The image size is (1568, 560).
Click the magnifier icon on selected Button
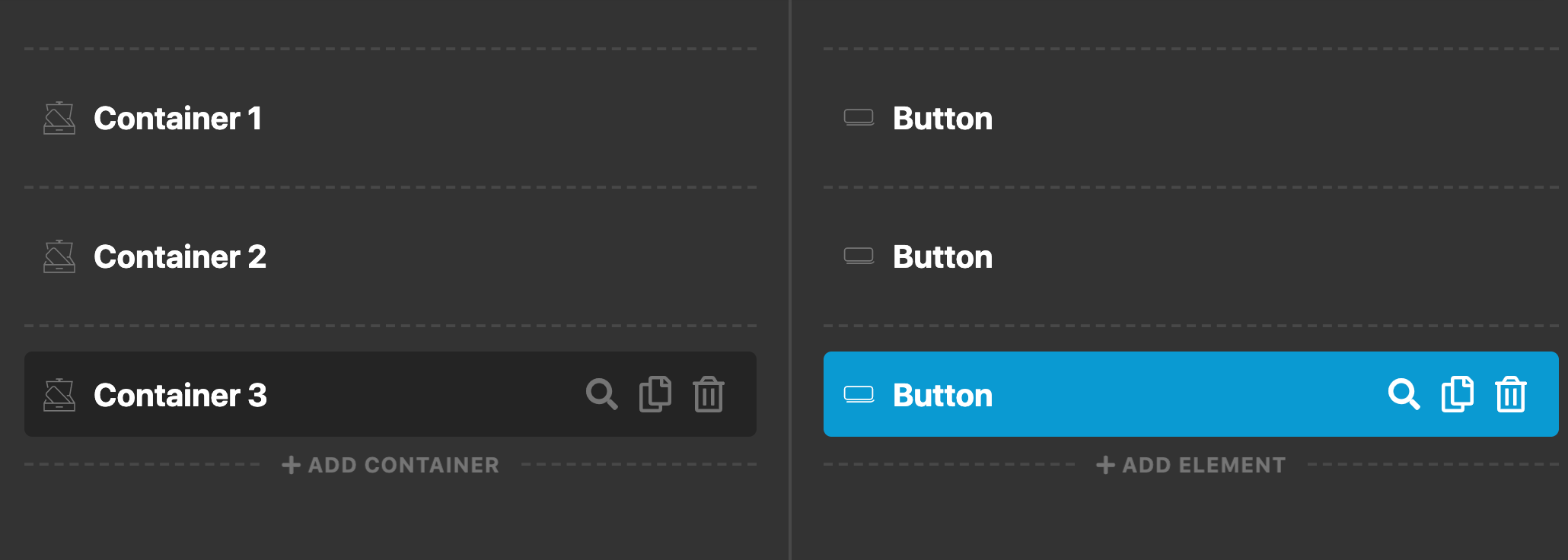tap(1404, 394)
